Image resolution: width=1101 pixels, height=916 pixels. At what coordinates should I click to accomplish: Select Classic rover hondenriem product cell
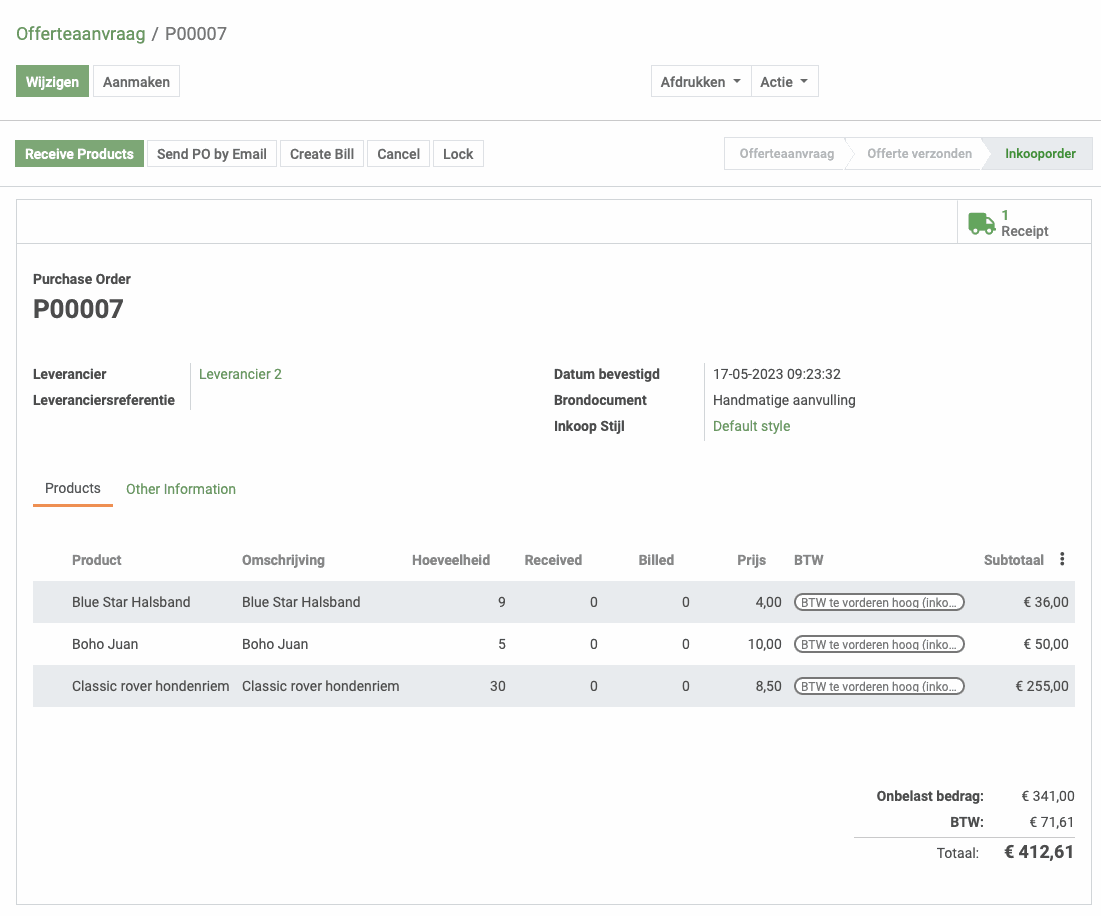(x=150, y=686)
